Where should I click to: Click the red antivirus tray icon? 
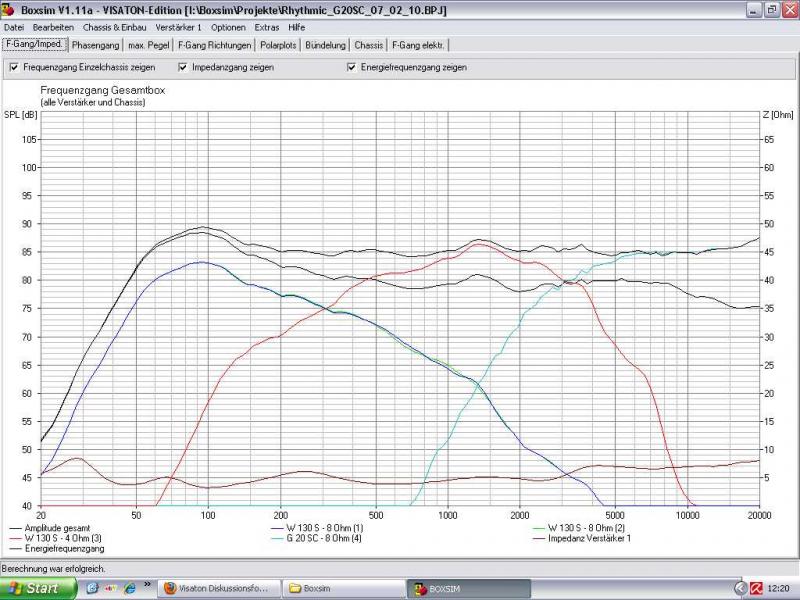coord(757,588)
